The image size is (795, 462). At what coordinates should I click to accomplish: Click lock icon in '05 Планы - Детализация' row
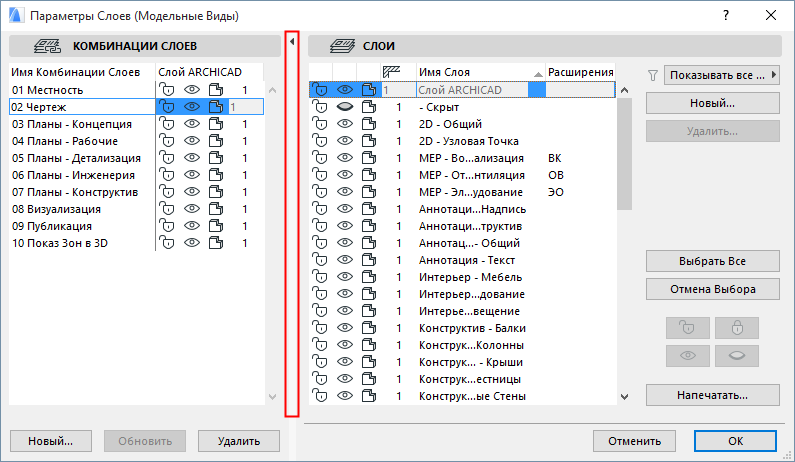pyautogui.click(x=166, y=158)
